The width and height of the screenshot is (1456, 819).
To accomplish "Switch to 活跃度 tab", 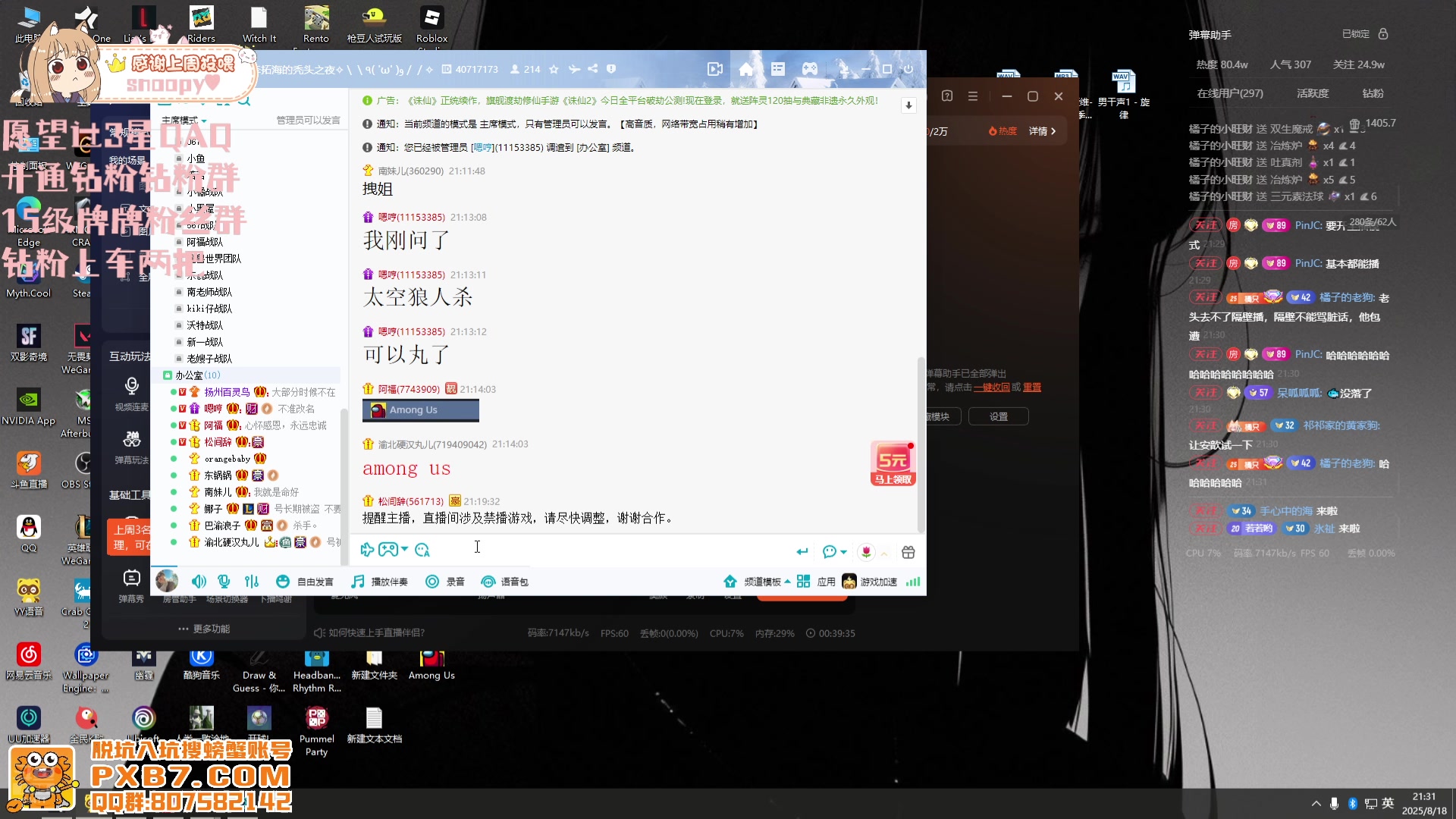I will (x=1313, y=93).
